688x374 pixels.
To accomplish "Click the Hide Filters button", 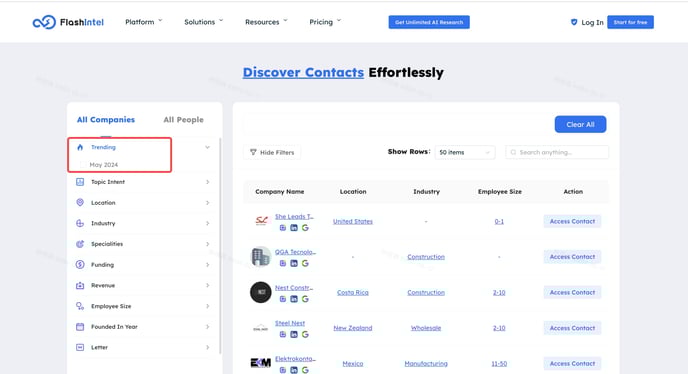I will click(272, 152).
